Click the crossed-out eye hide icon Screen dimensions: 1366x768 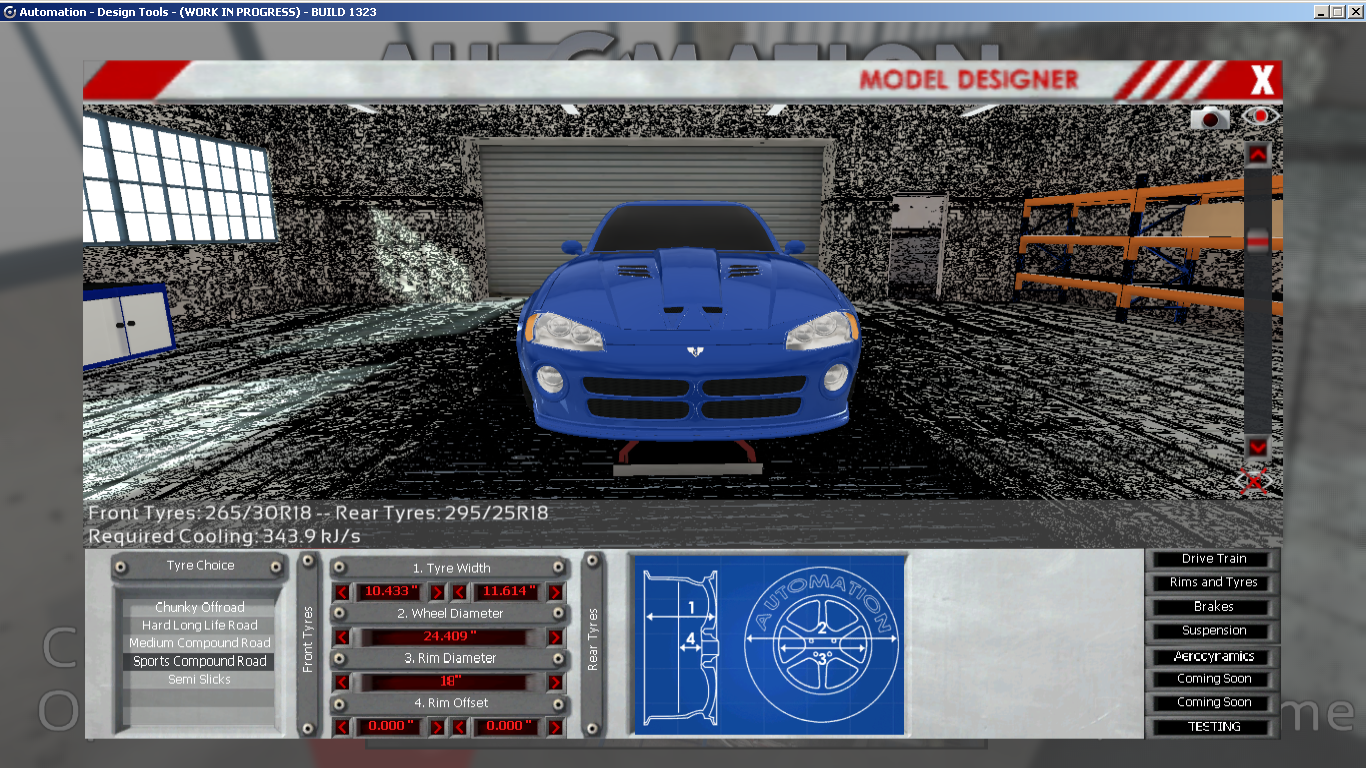[1253, 481]
